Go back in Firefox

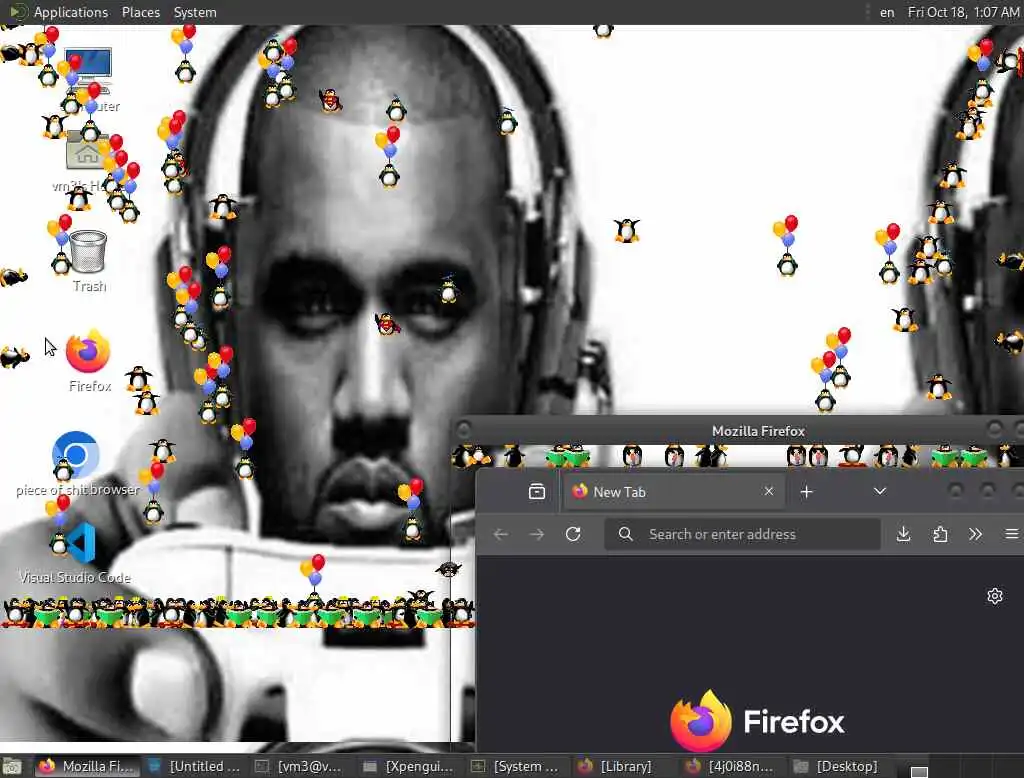[x=501, y=534]
